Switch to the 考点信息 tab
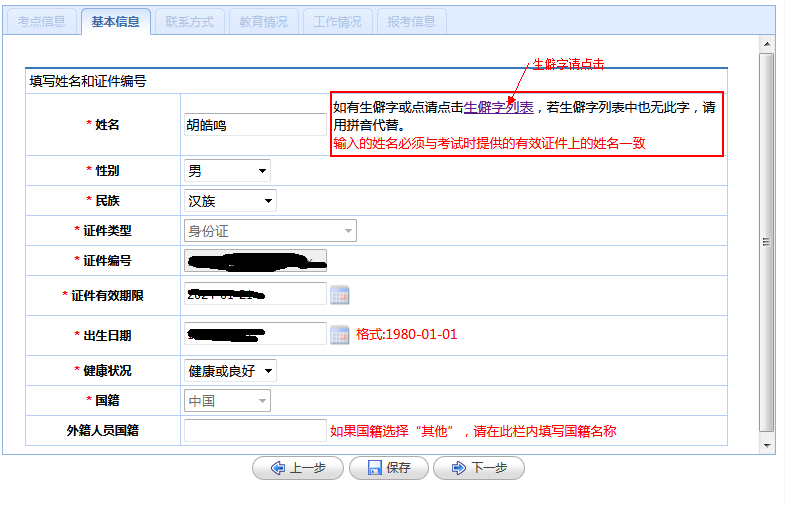The width and height of the screenshot is (795, 507). 42,21
